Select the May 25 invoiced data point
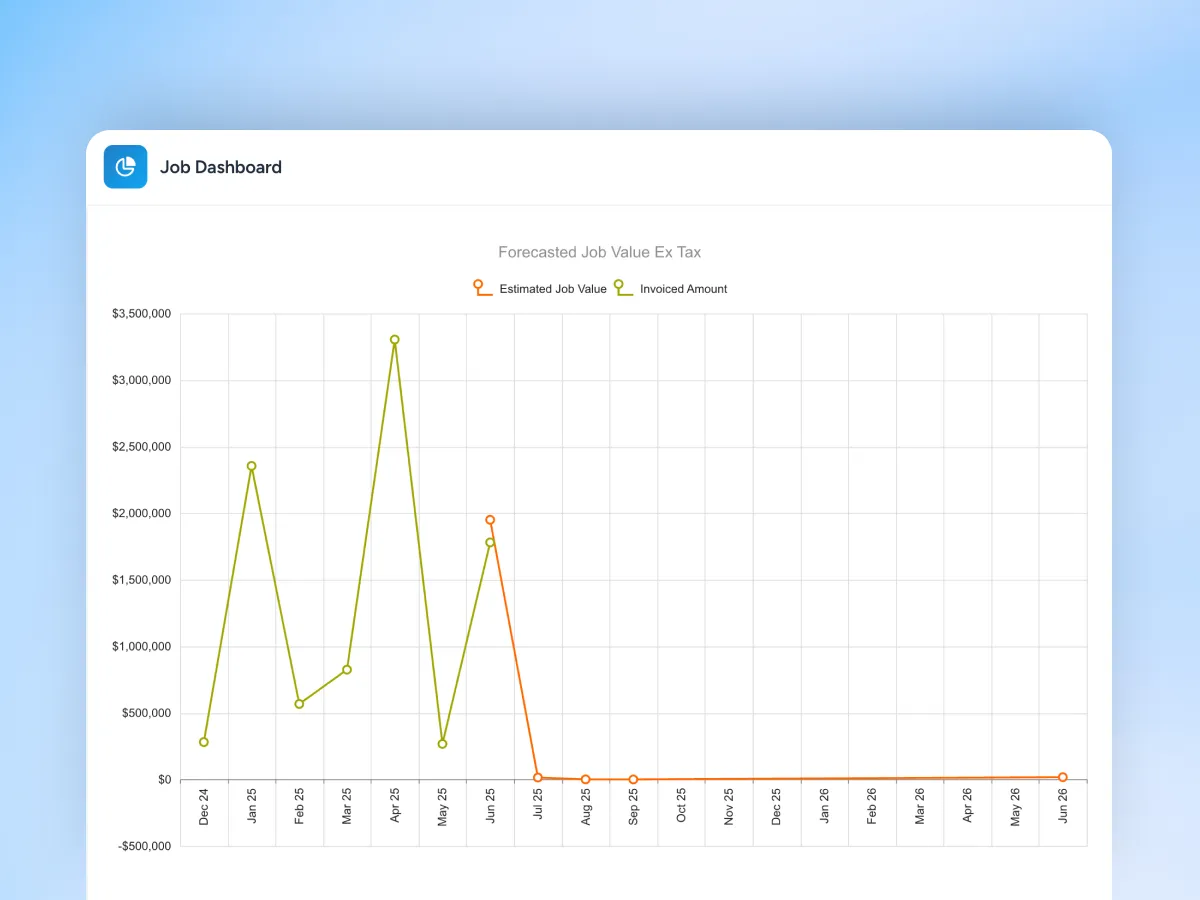The width and height of the screenshot is (1200, 900). (x=442, y=744)
